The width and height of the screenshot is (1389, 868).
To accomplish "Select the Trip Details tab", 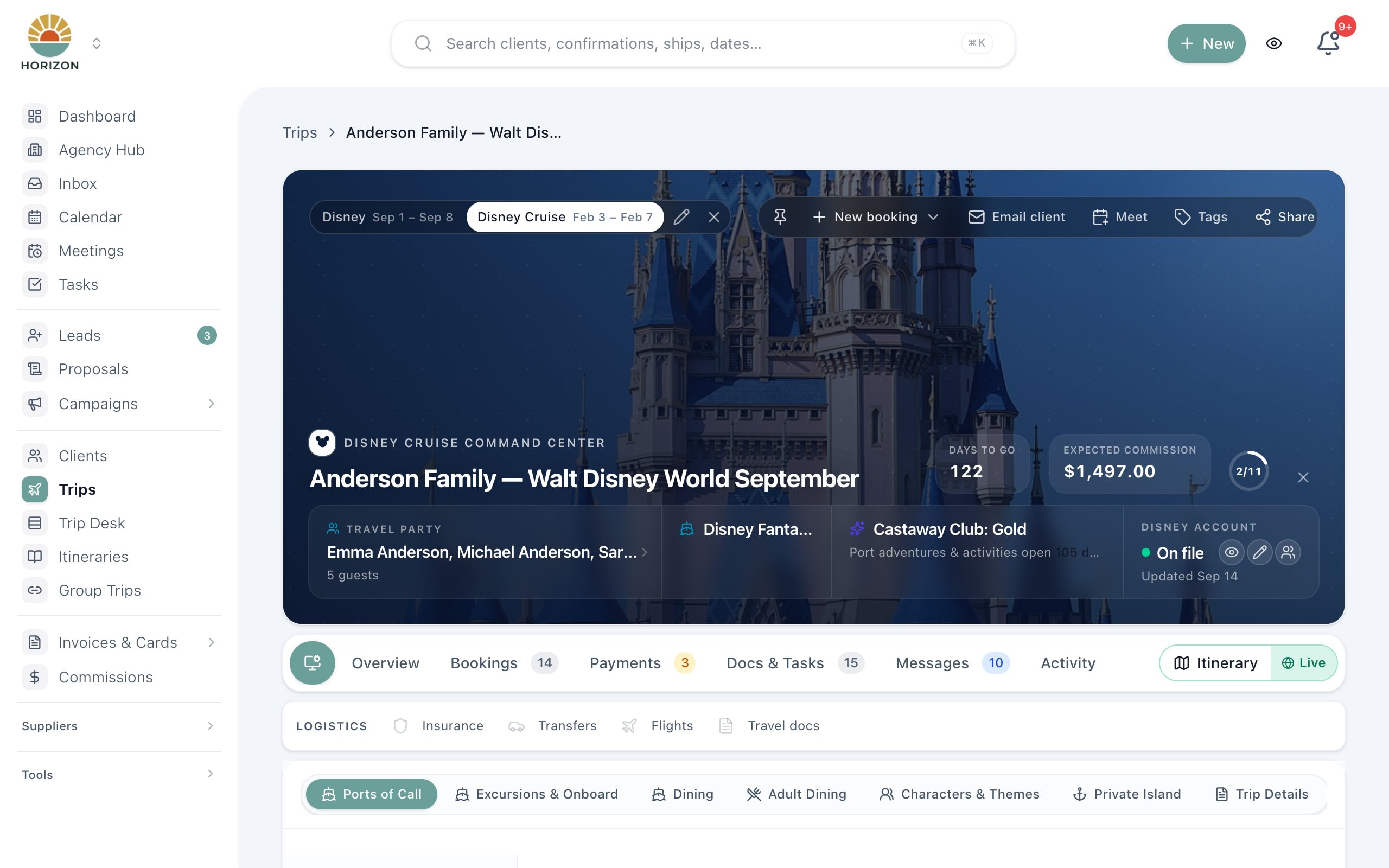I will [1261, 794].
